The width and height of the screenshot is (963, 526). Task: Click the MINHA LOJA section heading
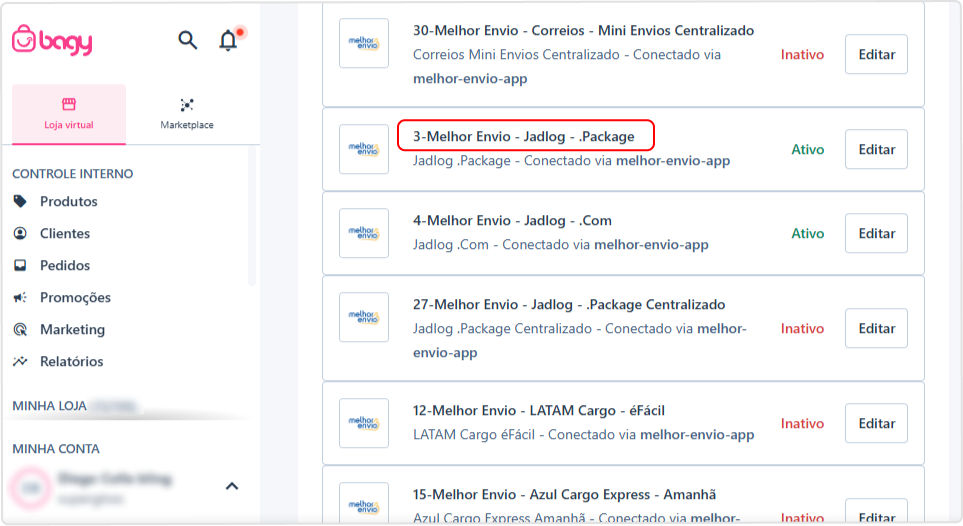tap(49, 406)
